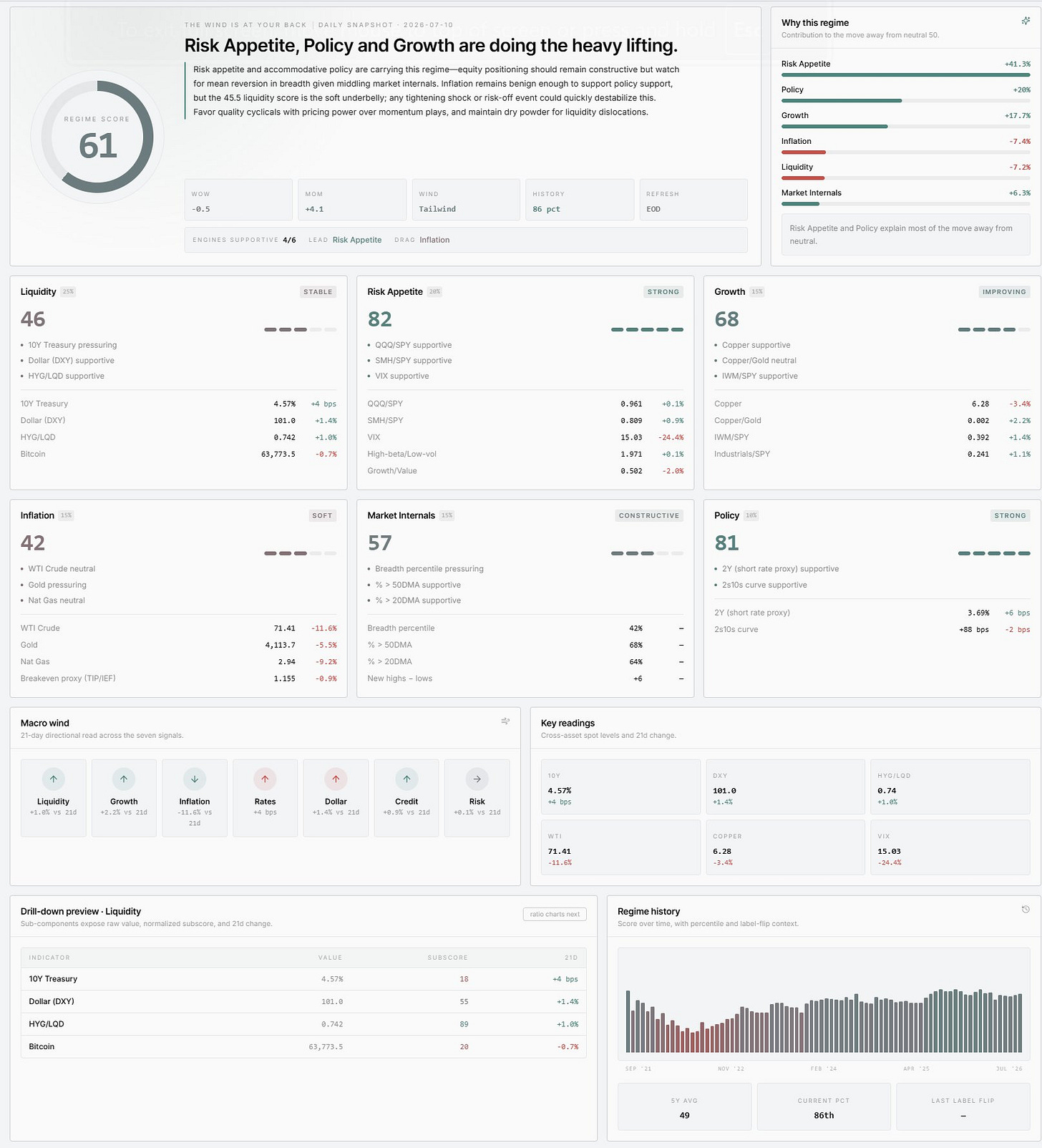Click the down arrow icon above Inflation wind card
Screen dimensions: 1042x1148
coord(195,779)
